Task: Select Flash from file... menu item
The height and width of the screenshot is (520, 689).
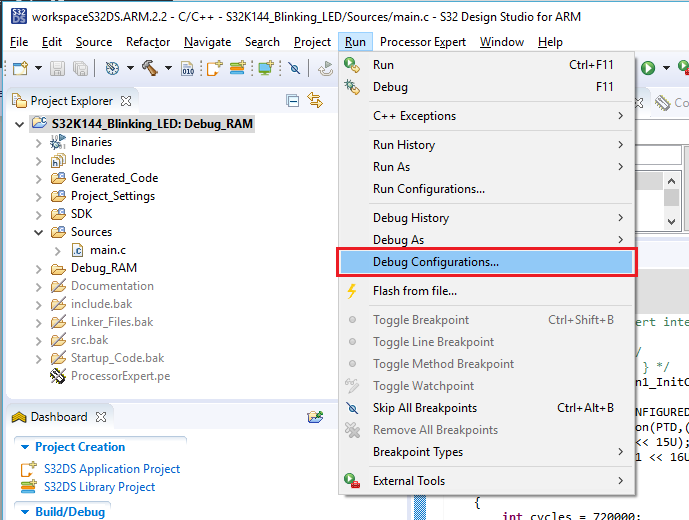Action: [486, 291]
